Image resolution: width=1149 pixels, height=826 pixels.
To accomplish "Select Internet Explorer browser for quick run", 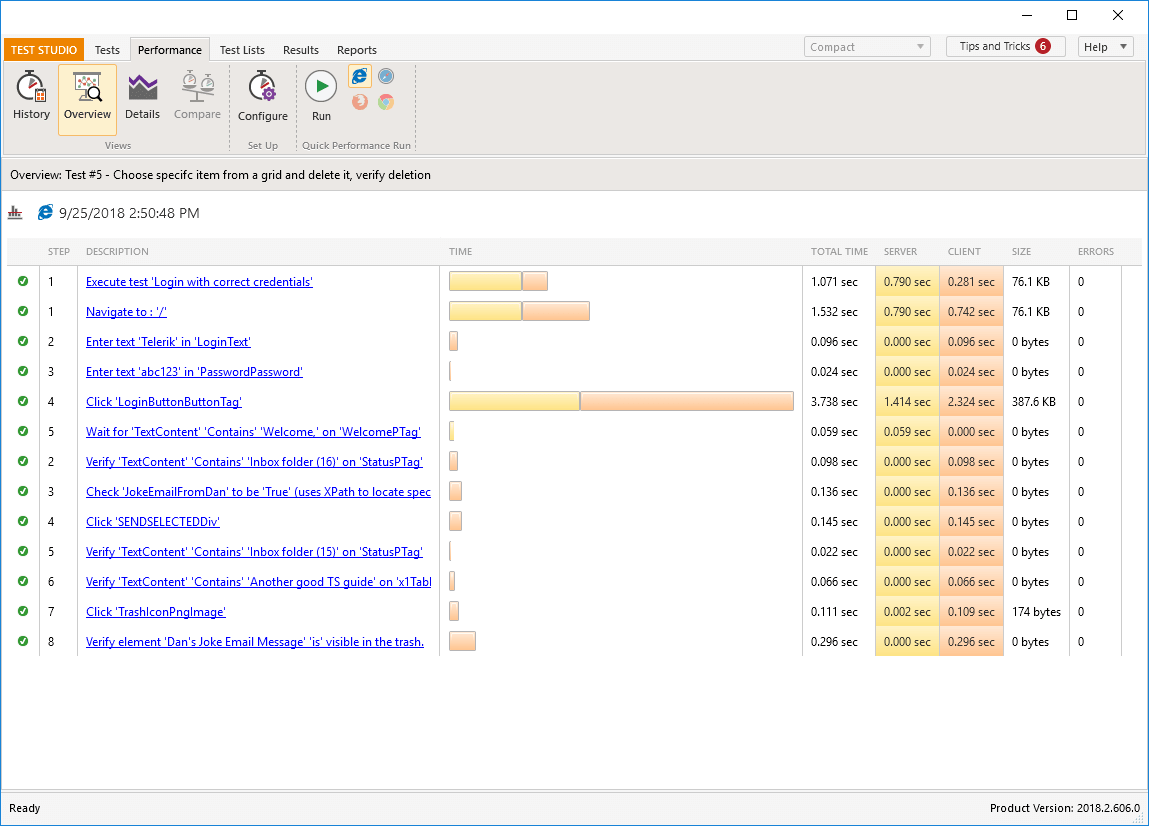I will (x=359, y=77).
